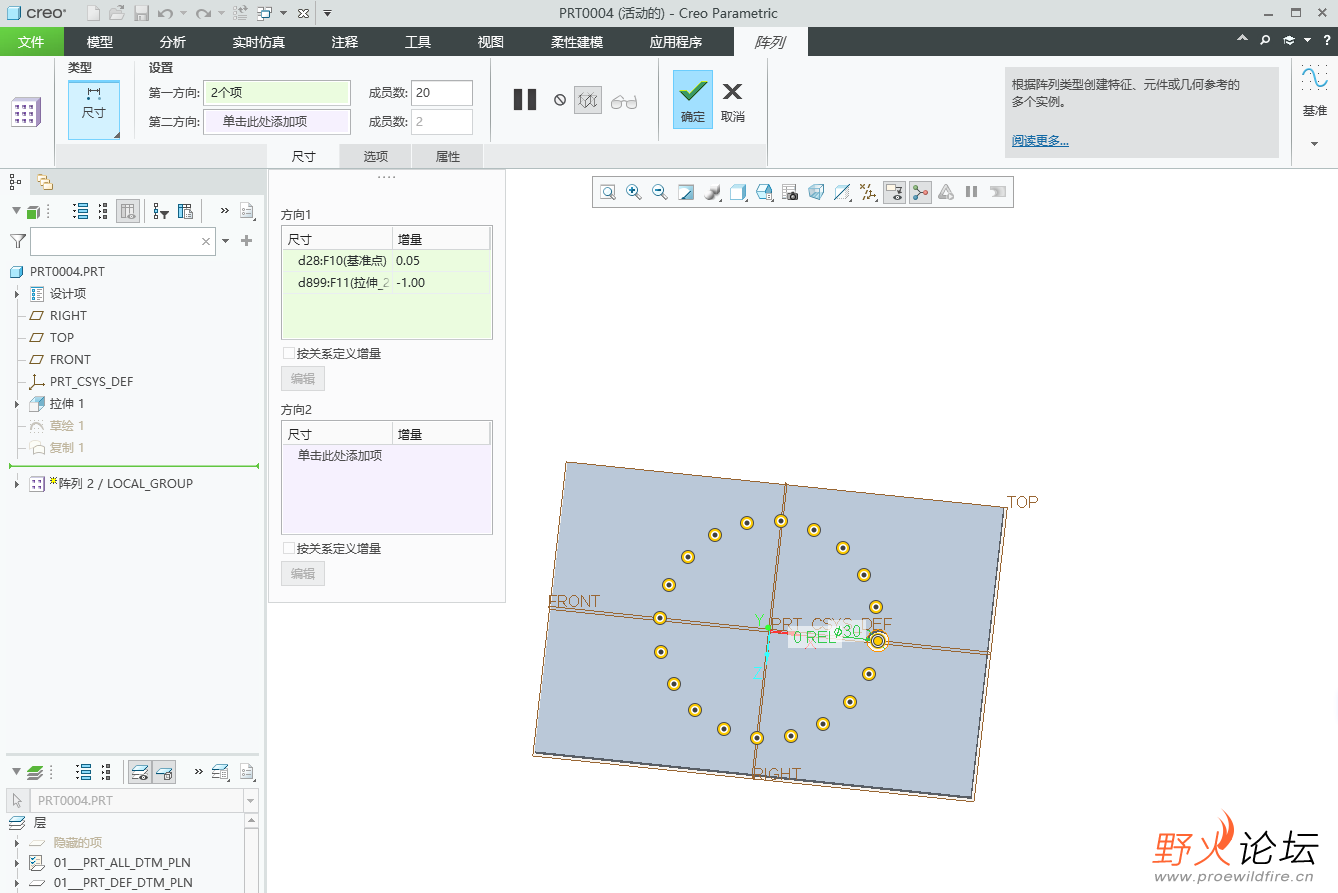Screen dimensions: 1338x893
Task: Click the model tree tab icon
Action: (15, 181)
